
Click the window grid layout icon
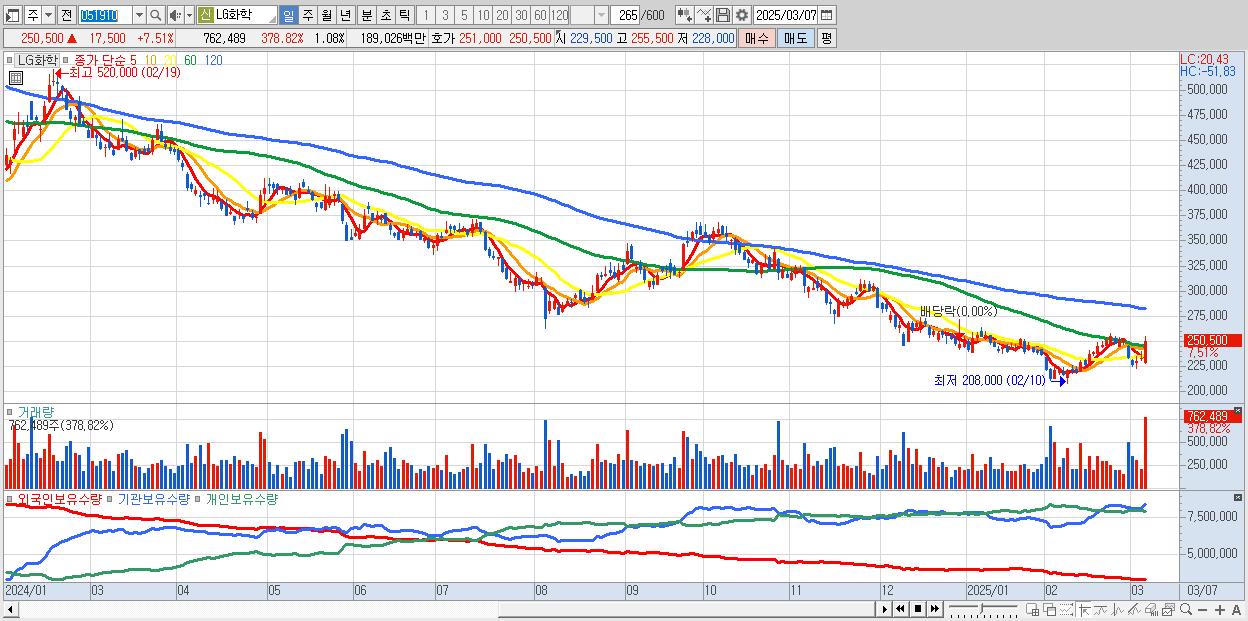point(1033,610)
